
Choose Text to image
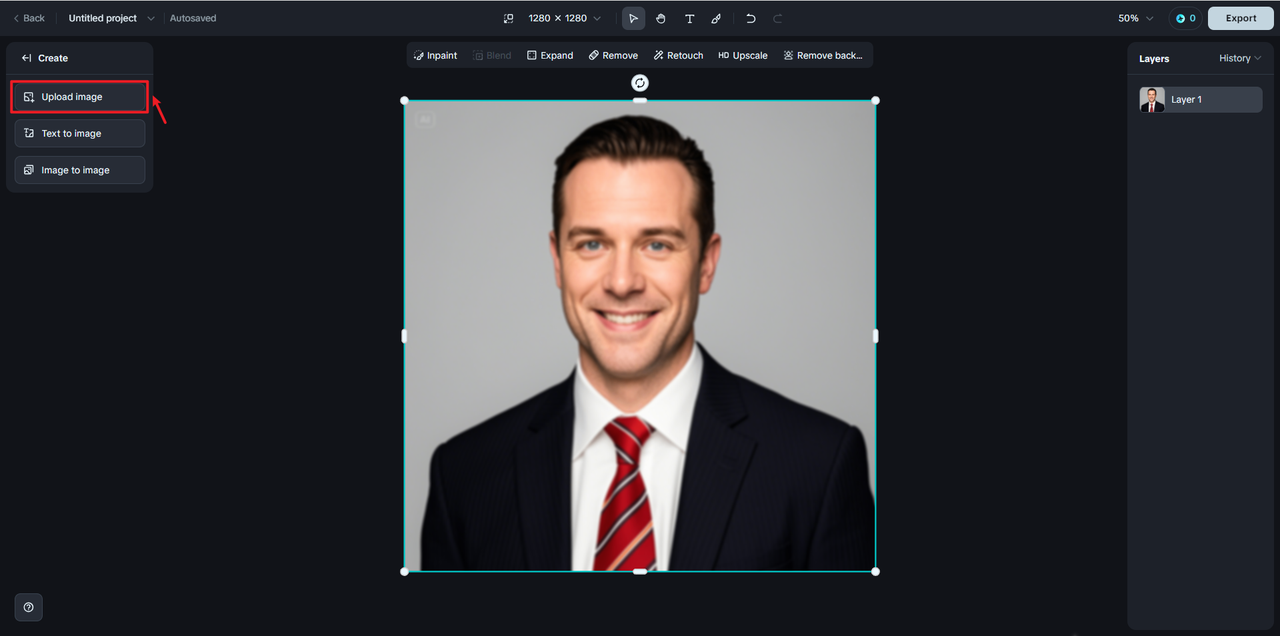(x=80, y=133)
